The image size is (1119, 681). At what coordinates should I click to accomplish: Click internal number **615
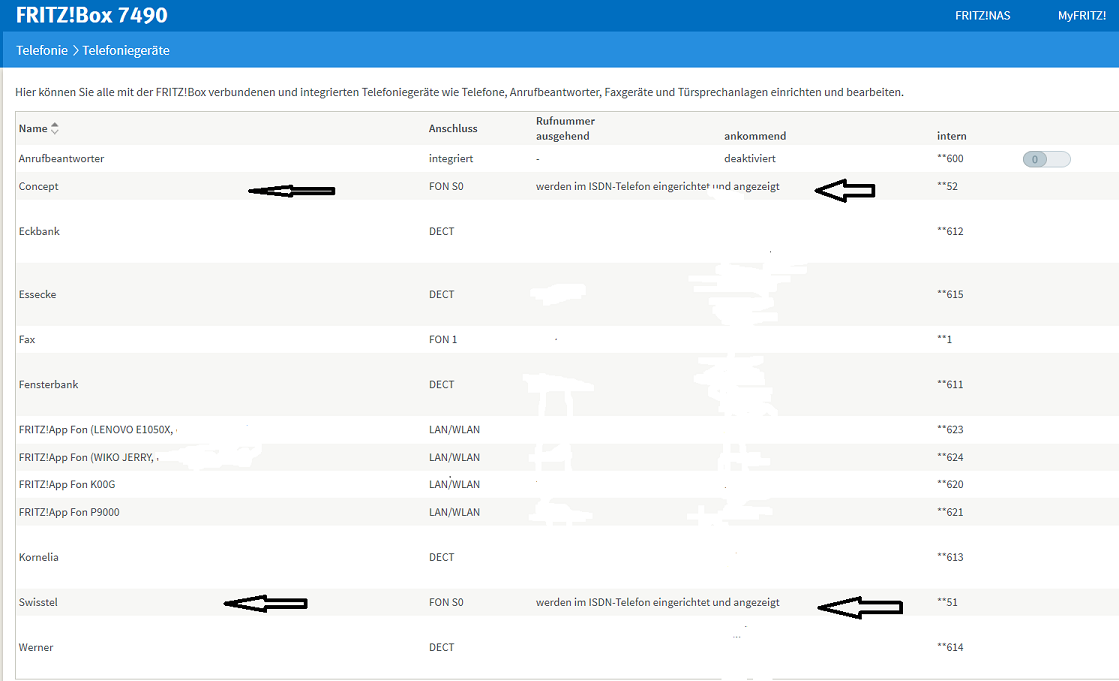(x=950, y=294)
